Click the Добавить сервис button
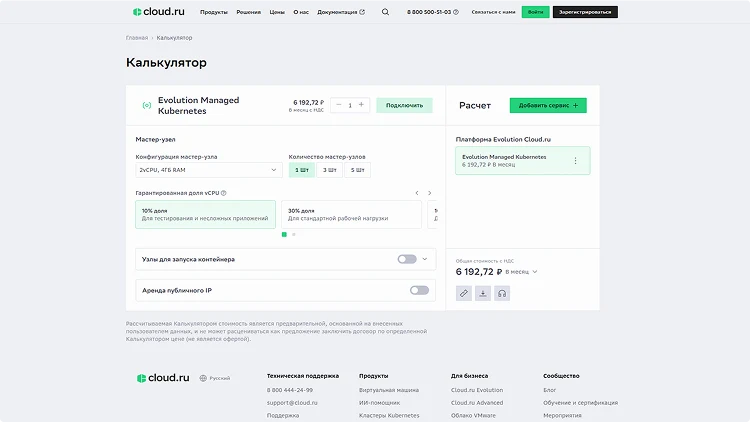Screen dimensions: 750x422 pos(548,105)
